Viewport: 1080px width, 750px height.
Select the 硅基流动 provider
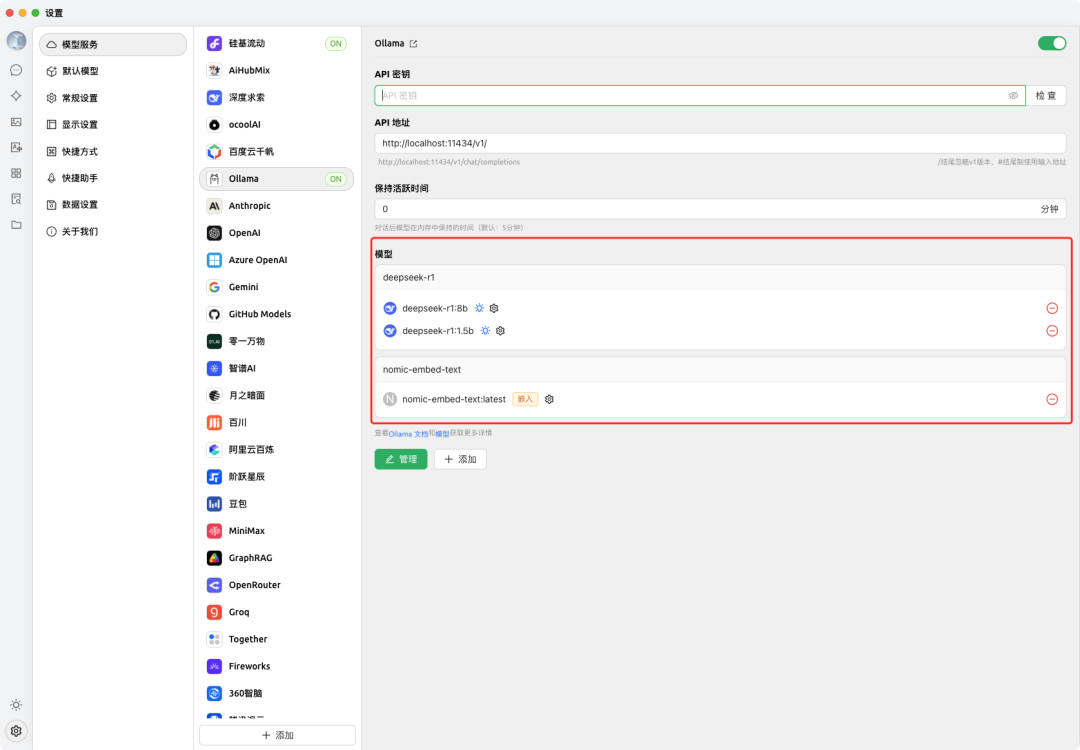(276, 43)
